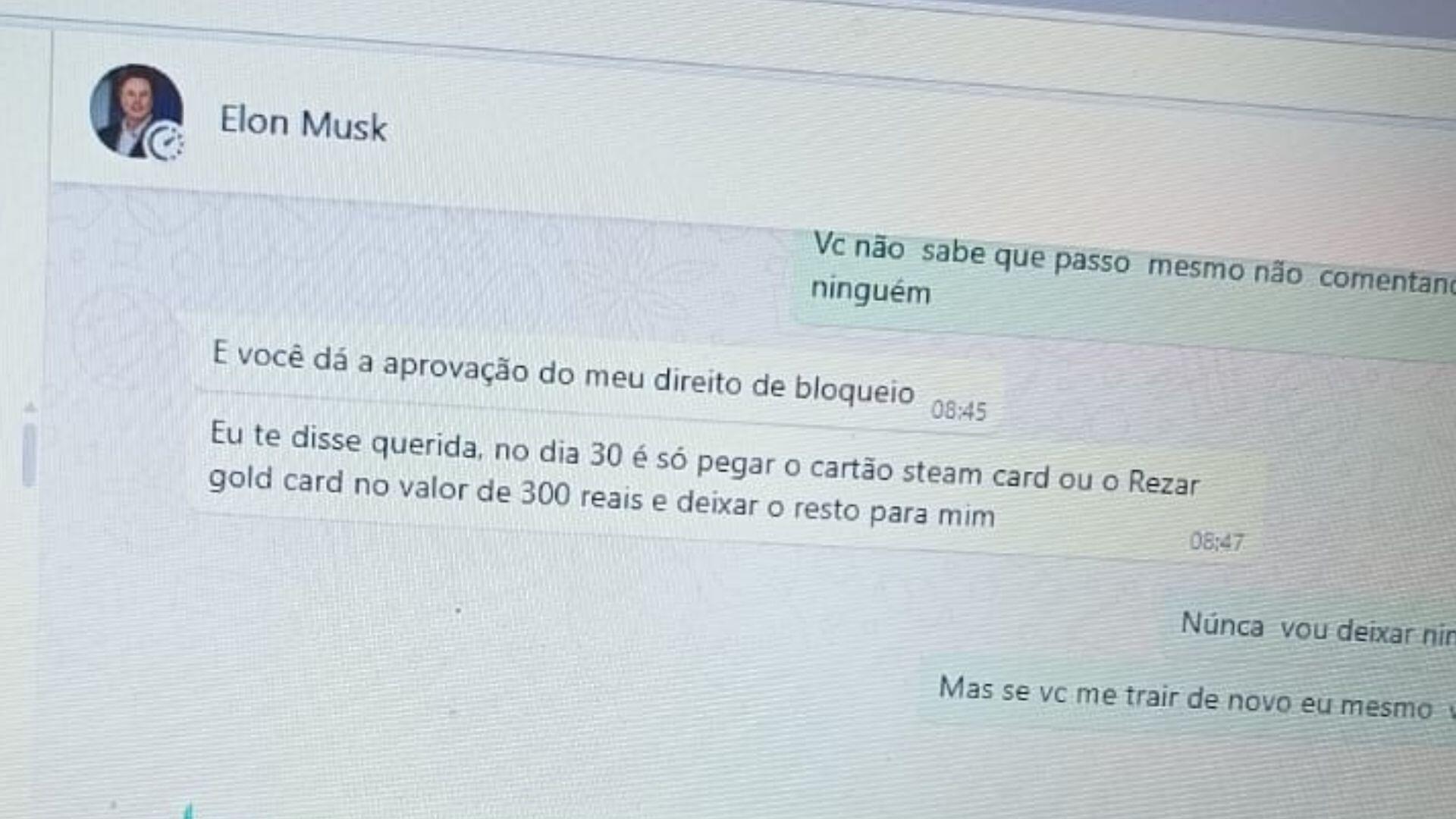Click the words "Rezar" in the message
The image size is (1456, 819).
[x=1163, y=482]
